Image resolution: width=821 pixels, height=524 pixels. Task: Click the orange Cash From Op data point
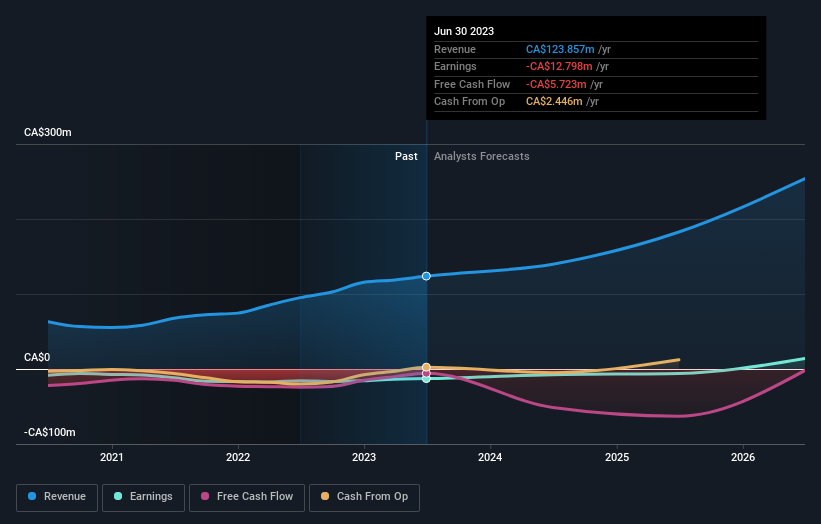pos(426,367)
